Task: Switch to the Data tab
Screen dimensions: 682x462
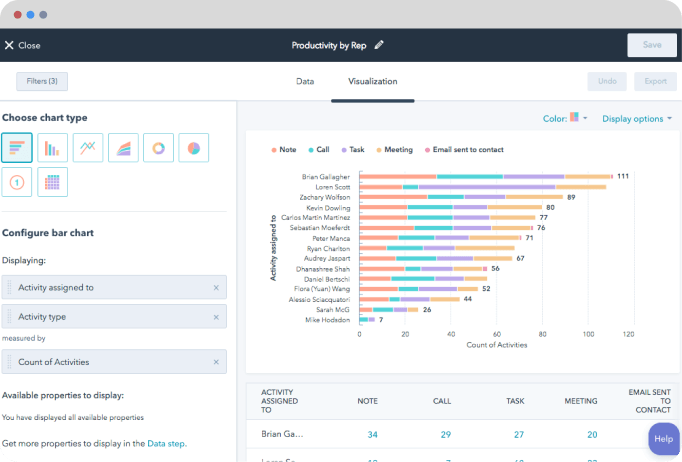Action: click(305, 81)
